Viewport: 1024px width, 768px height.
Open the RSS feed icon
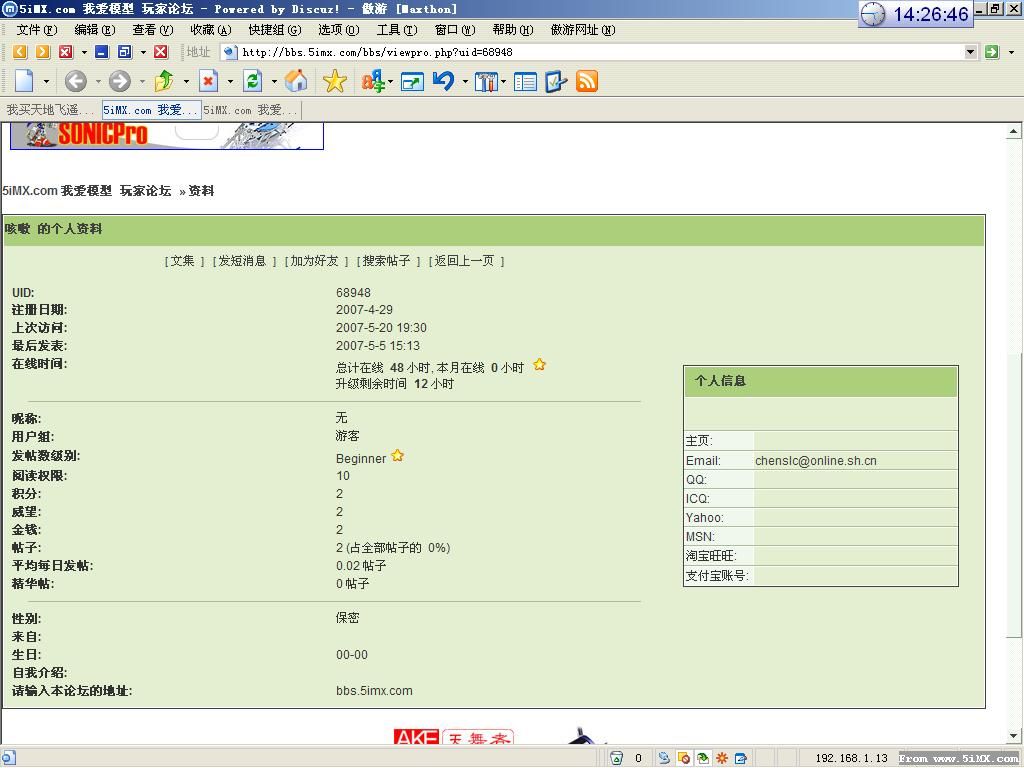click(x=587, y=81)
